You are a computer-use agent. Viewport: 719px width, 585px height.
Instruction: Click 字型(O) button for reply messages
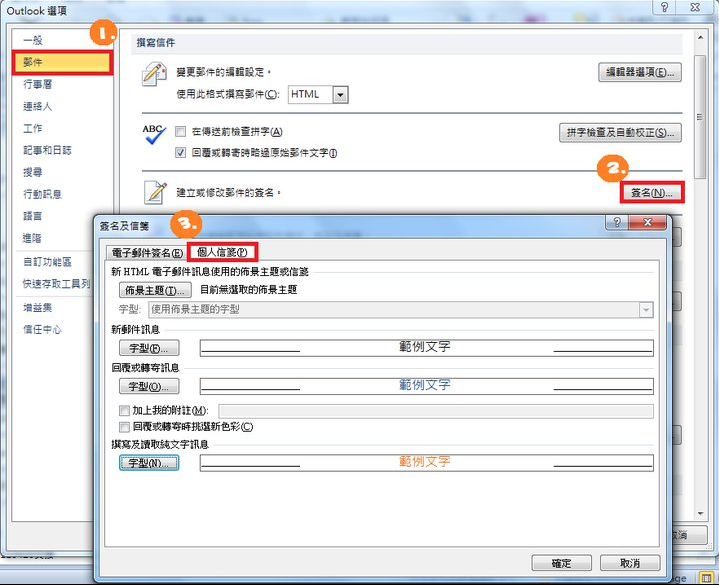pyautogui.click(x=149, y=386)
